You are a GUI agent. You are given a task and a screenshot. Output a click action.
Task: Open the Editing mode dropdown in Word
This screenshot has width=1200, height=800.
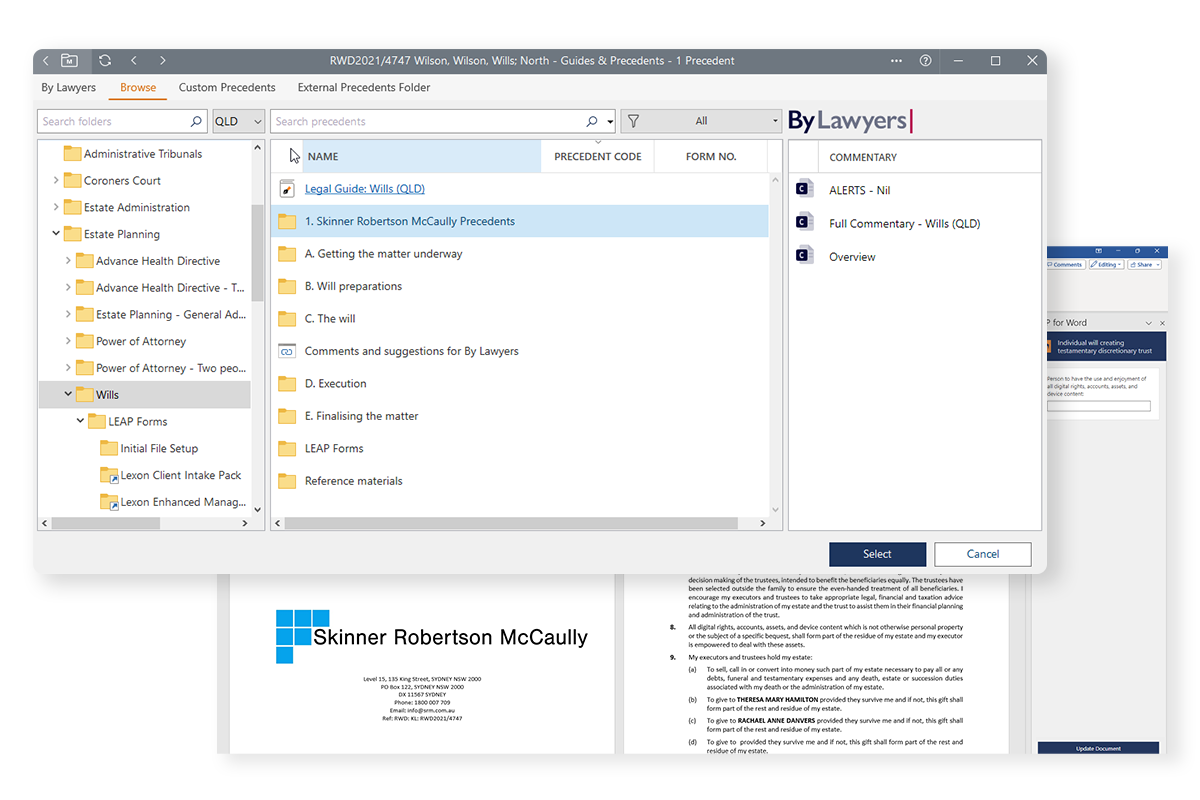tap(1107, 265)
